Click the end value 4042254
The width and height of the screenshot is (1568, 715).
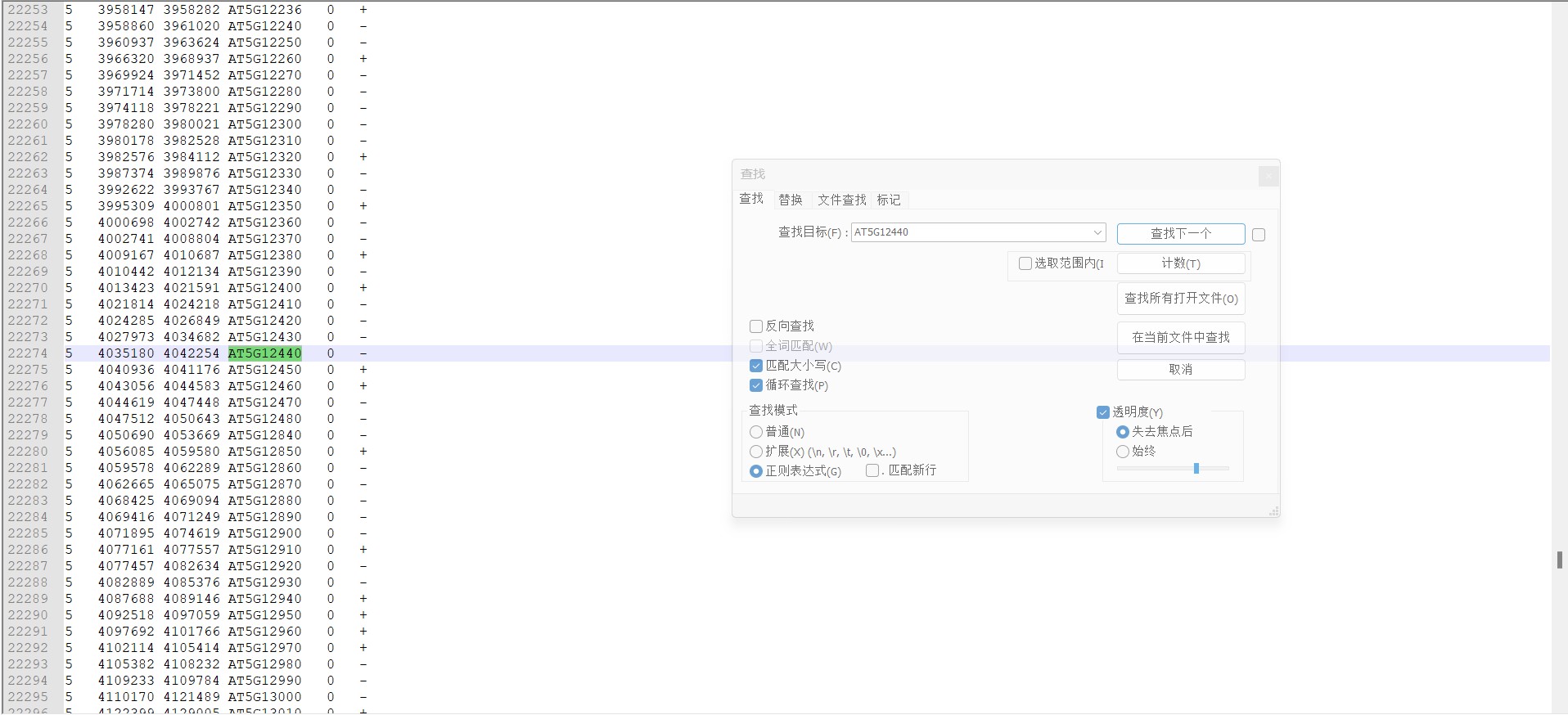191,353
